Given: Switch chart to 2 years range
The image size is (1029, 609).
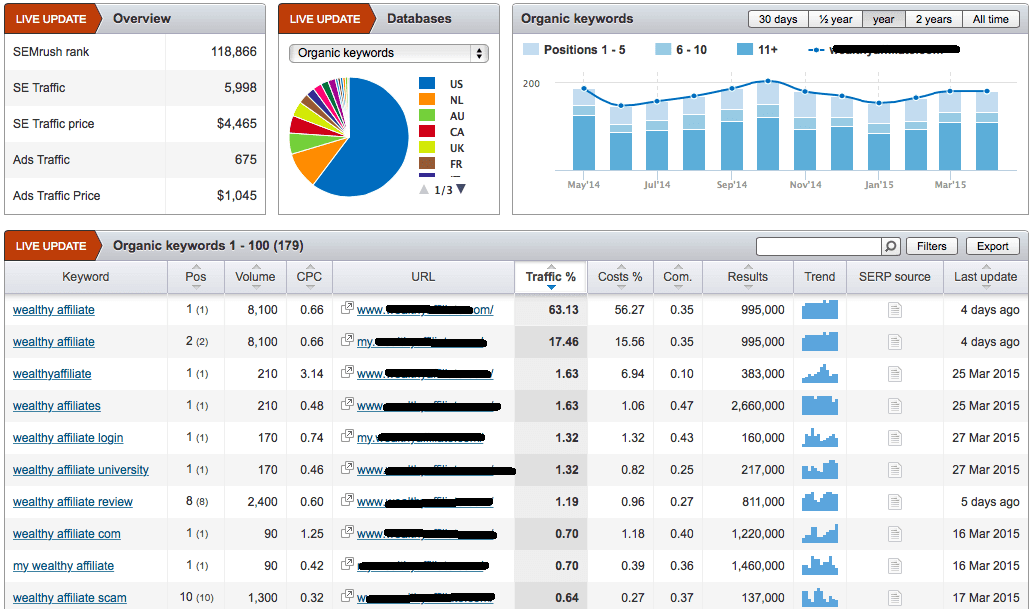Looking at the screenshot, I should pyautogui.click(x=933, y=19).
